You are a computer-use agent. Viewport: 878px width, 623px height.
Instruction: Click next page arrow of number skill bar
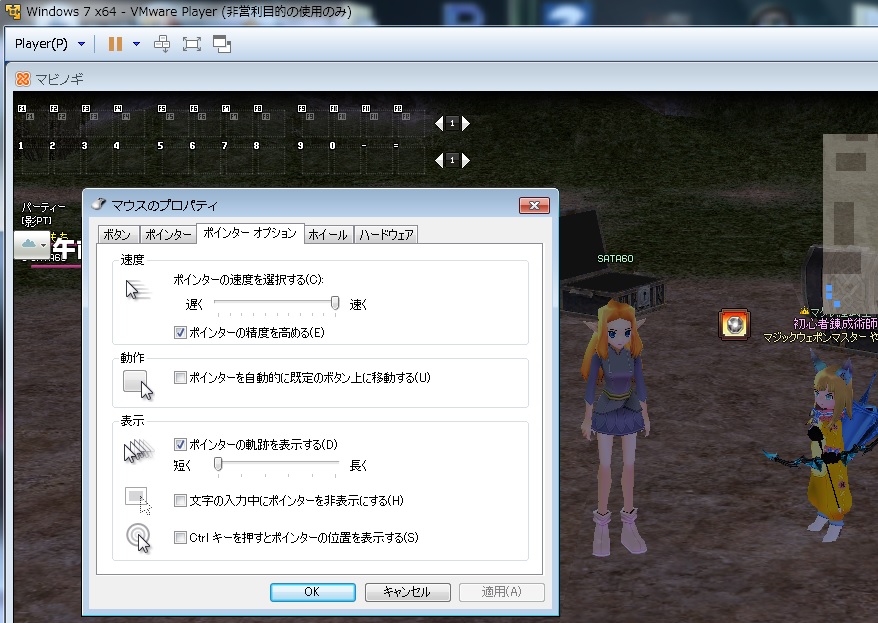point(466,160)
